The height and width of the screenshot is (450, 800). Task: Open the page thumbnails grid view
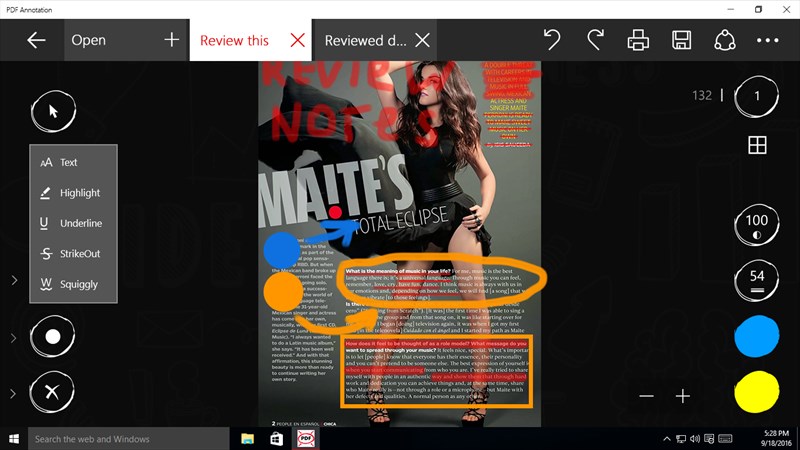(x=757, y=145)
